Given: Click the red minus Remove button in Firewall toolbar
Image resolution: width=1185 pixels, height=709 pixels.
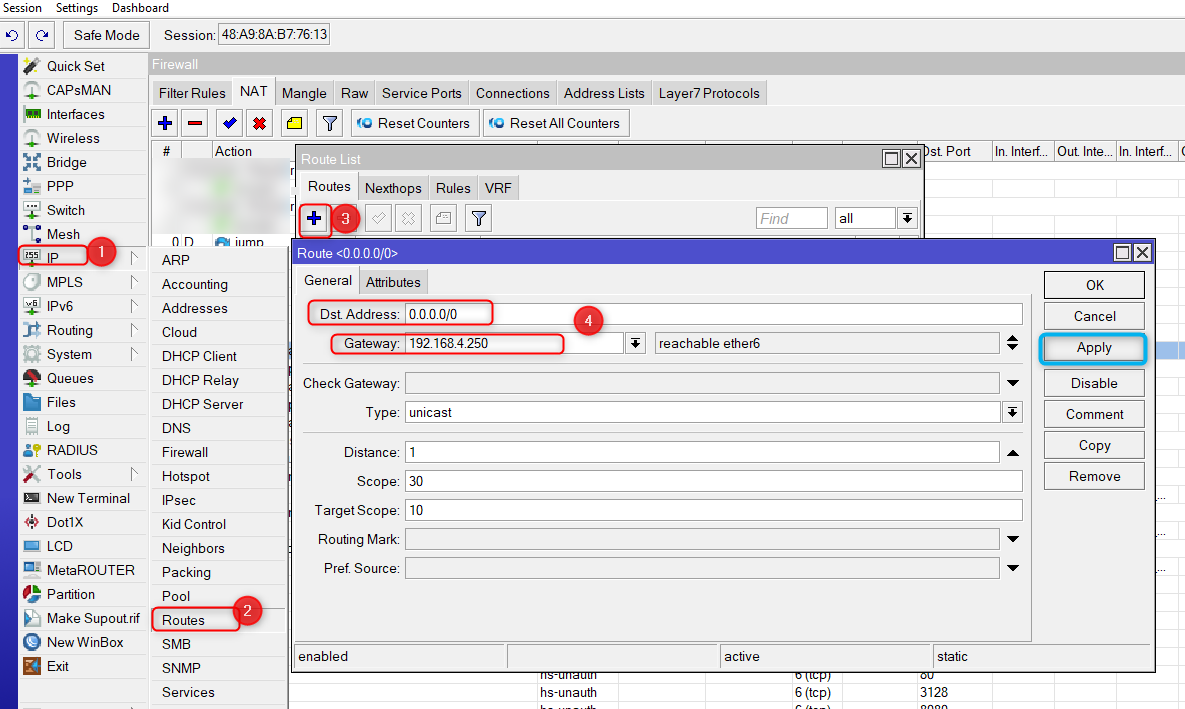Looking at the screenshot, I should tap(196, 124).
